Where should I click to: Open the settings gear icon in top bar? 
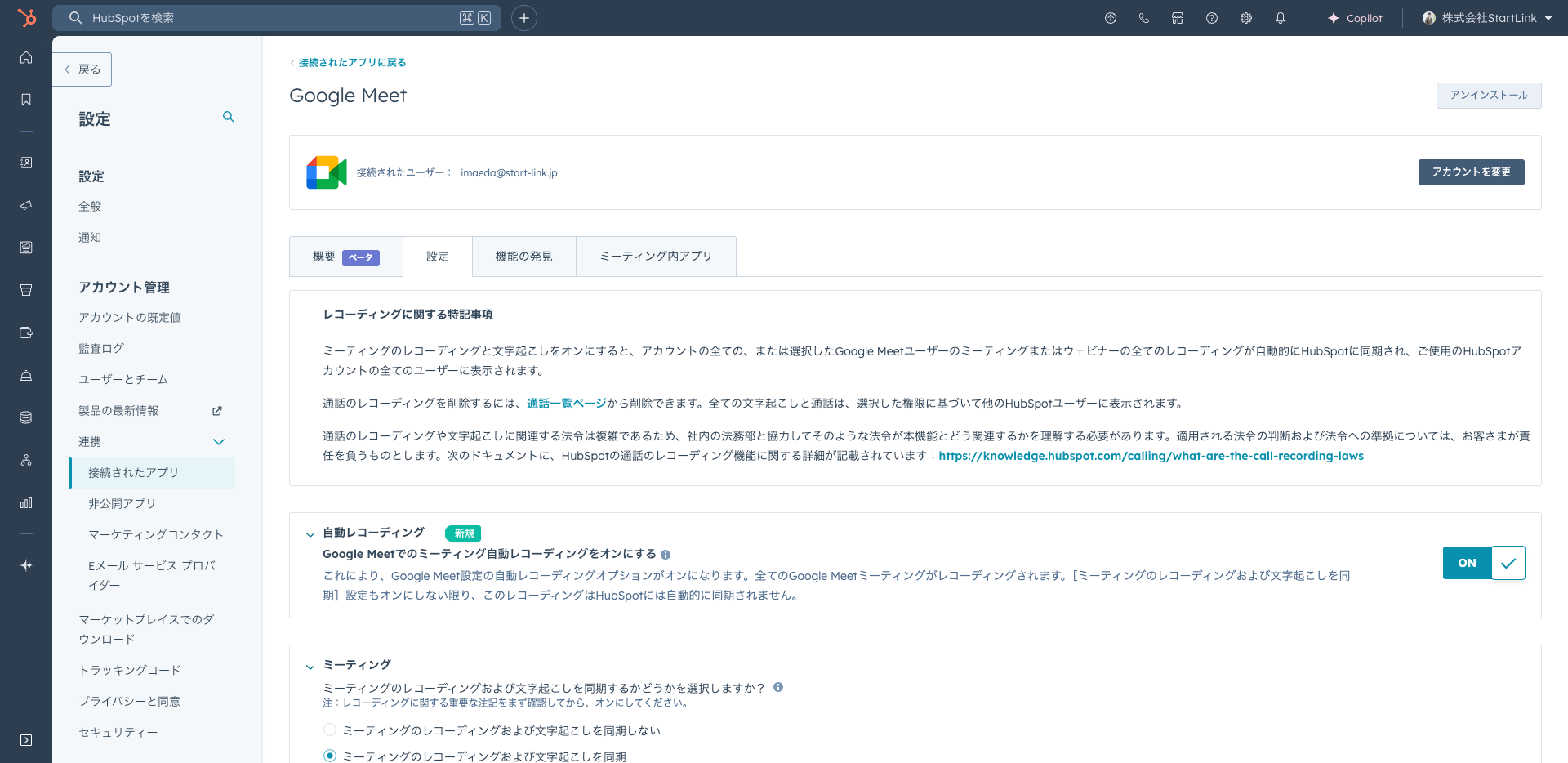click(x=1245, y=18)
